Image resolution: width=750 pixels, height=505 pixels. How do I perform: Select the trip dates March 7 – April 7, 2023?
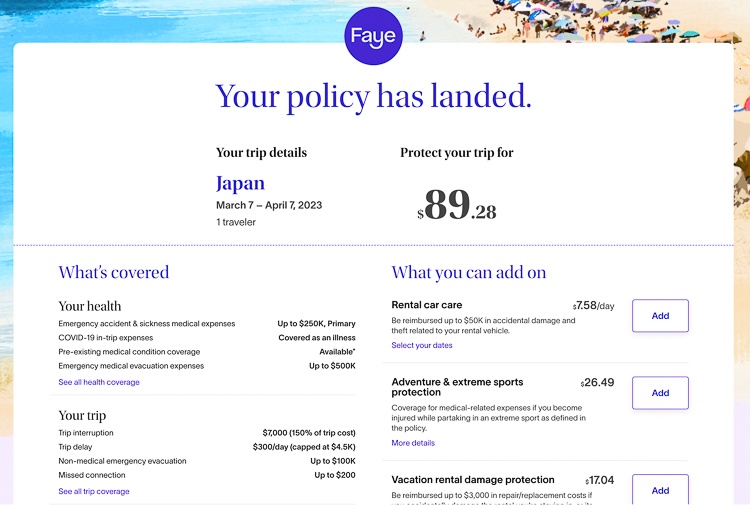[x=269, y=205]
